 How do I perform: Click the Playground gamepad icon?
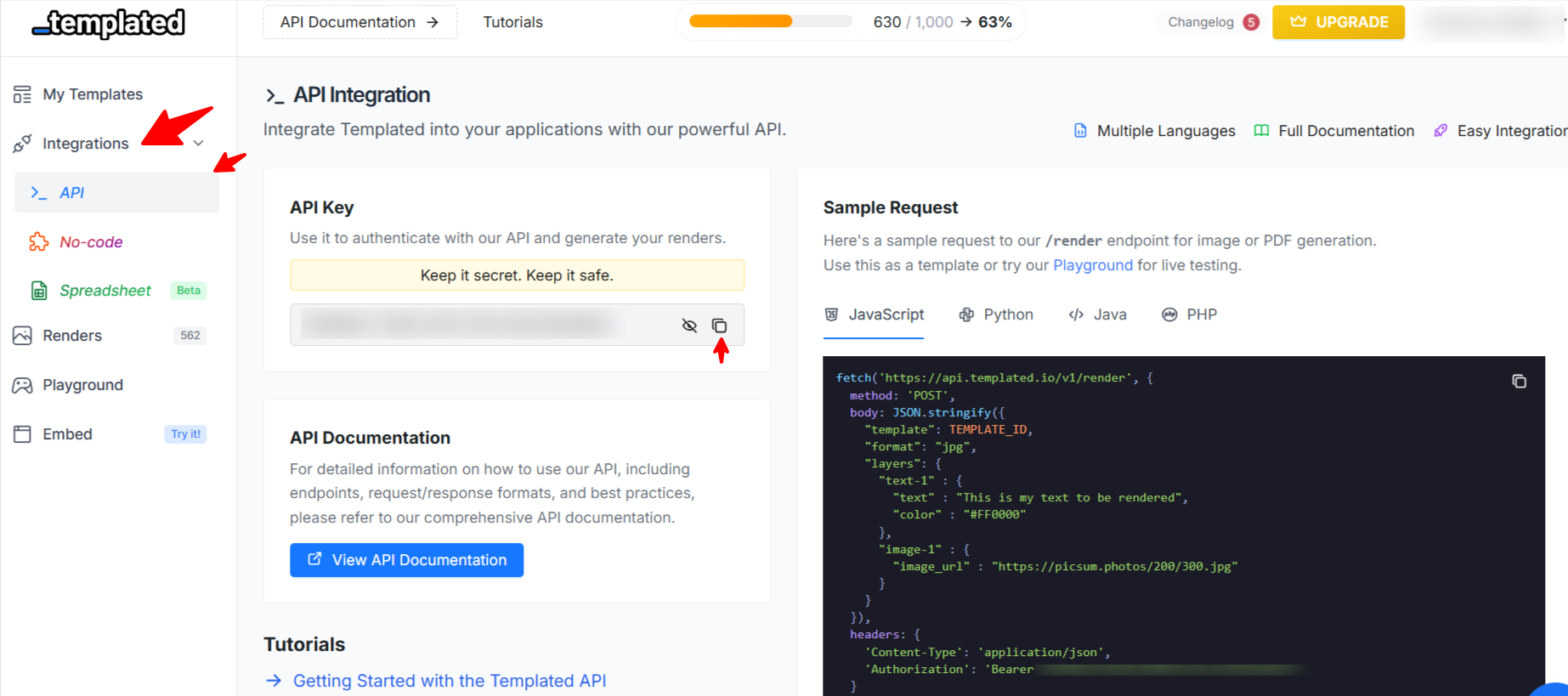tap(22, 385)
